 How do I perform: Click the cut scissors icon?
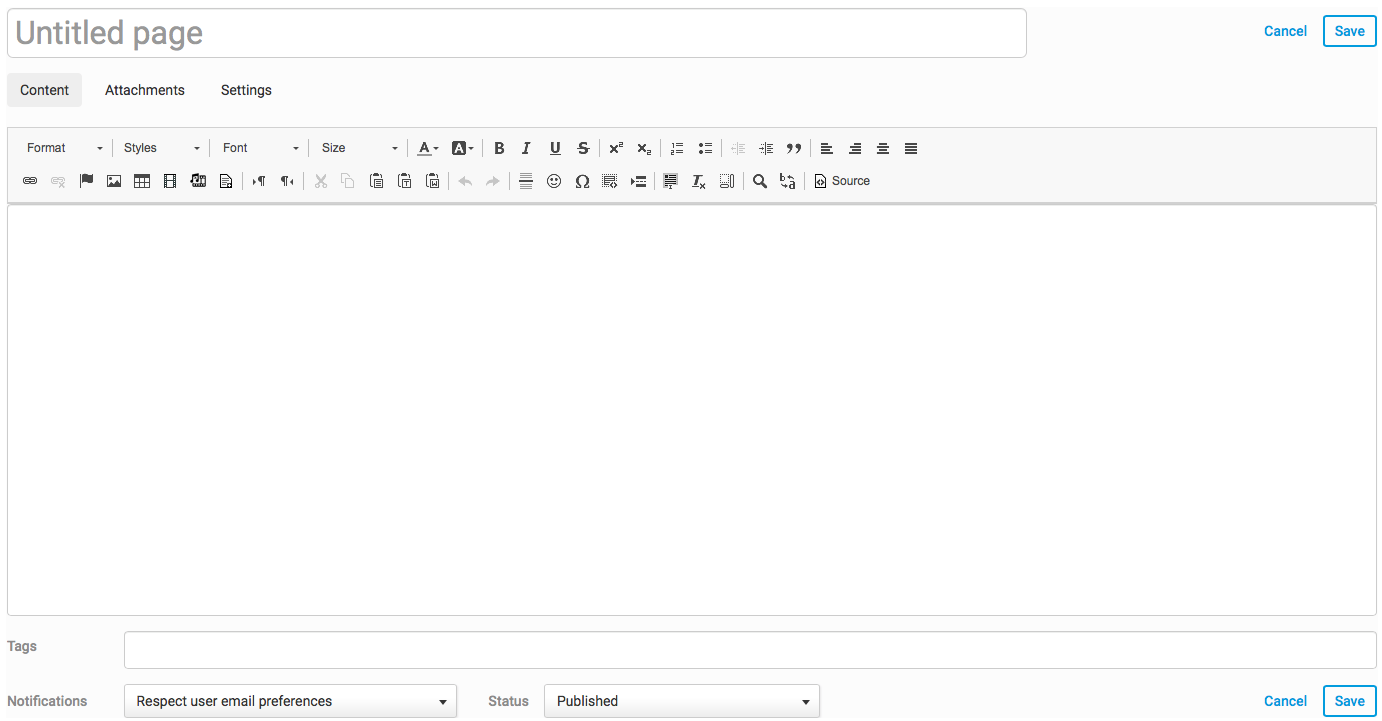[321, 181]
